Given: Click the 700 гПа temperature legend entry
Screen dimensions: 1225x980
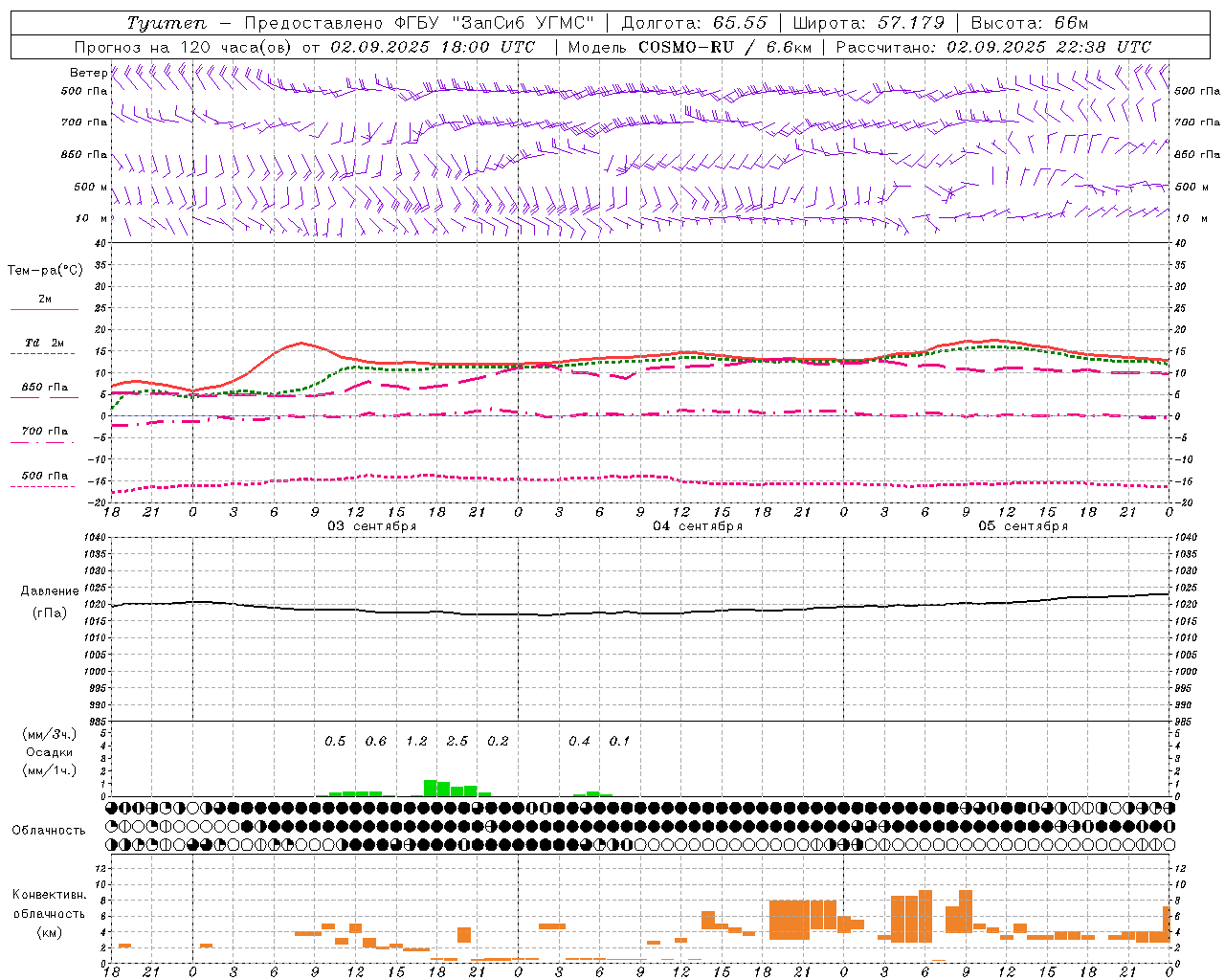Looking at the screenshot, I should pos(45,431).
